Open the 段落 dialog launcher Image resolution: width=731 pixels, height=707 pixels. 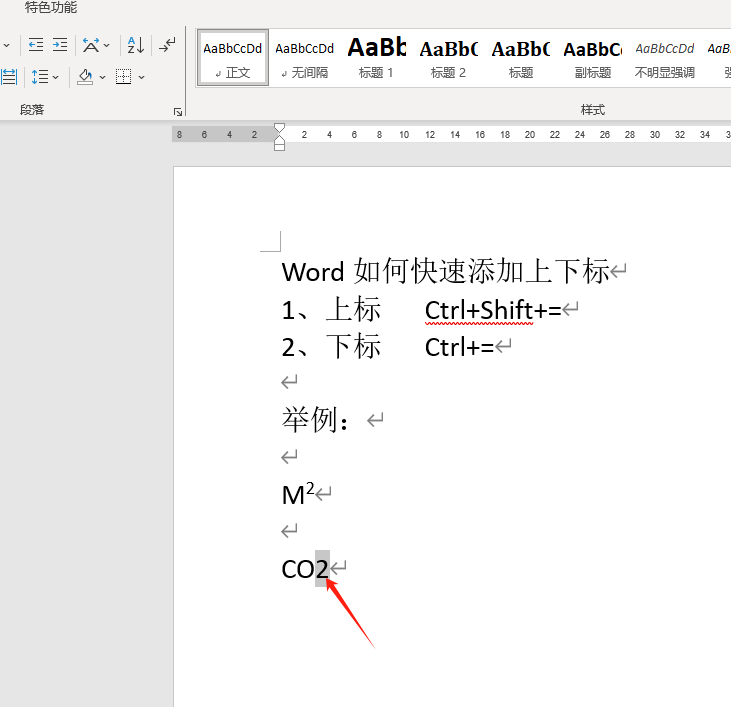tap(178, 112)
